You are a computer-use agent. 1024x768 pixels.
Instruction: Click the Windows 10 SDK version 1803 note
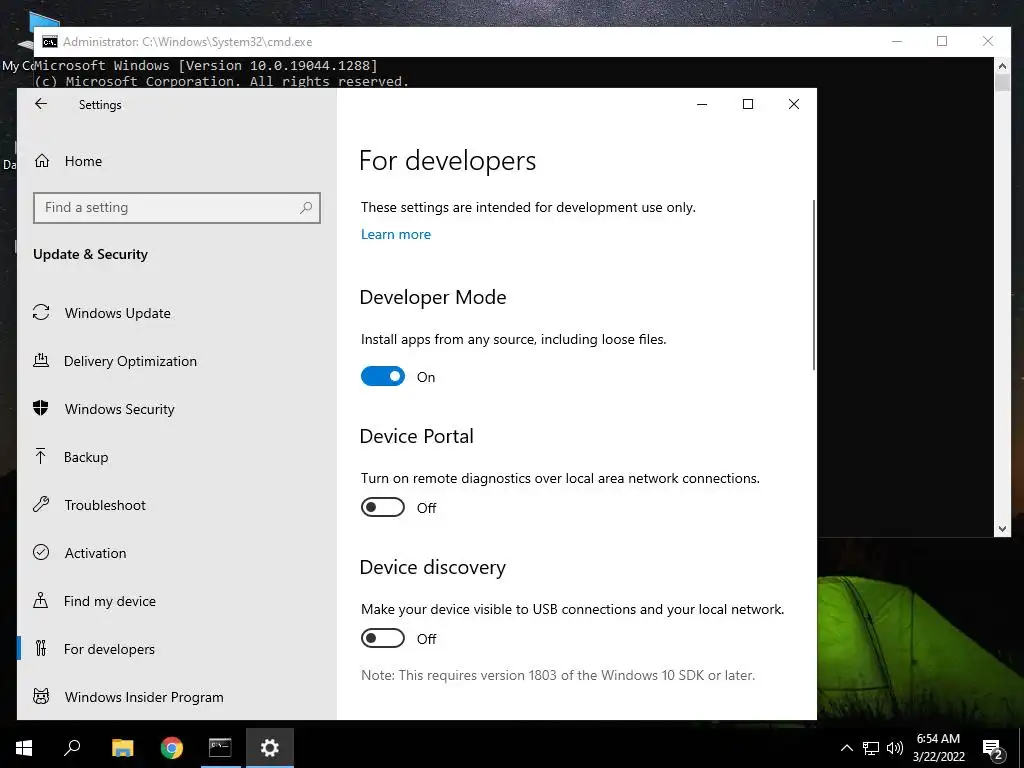558,675
